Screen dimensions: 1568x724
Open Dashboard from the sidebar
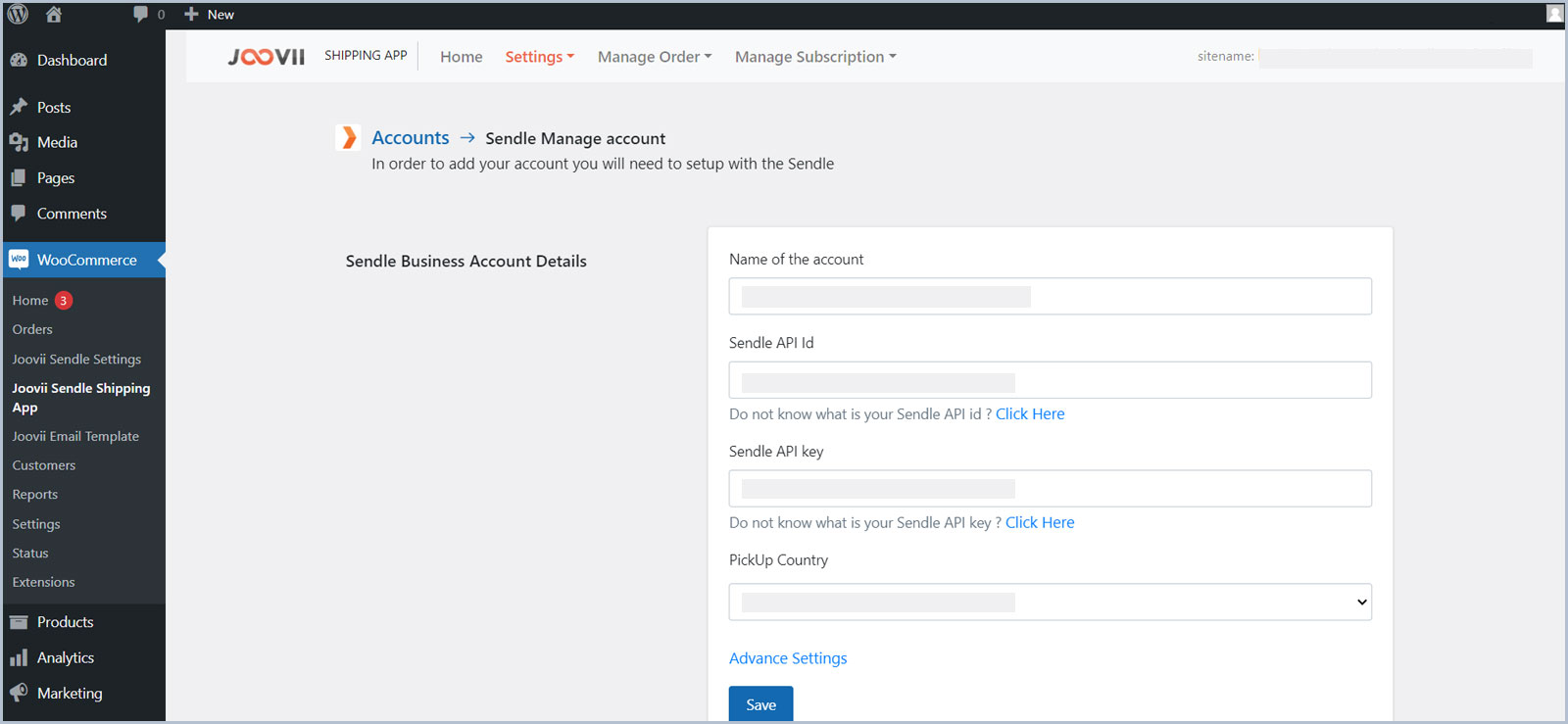72,60
